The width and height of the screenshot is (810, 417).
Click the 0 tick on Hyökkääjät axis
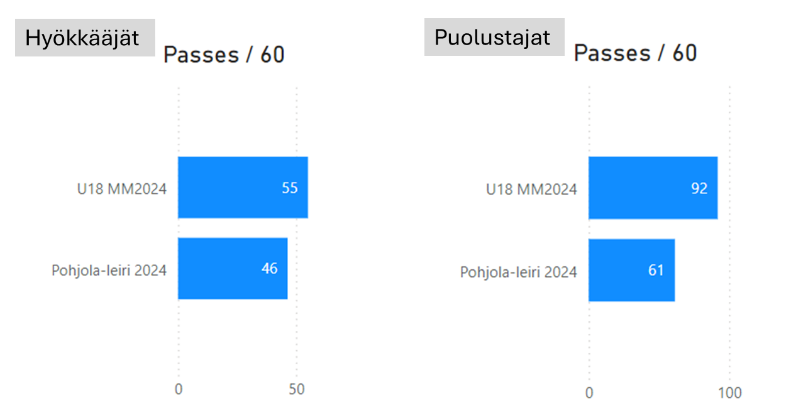[178, 389]
